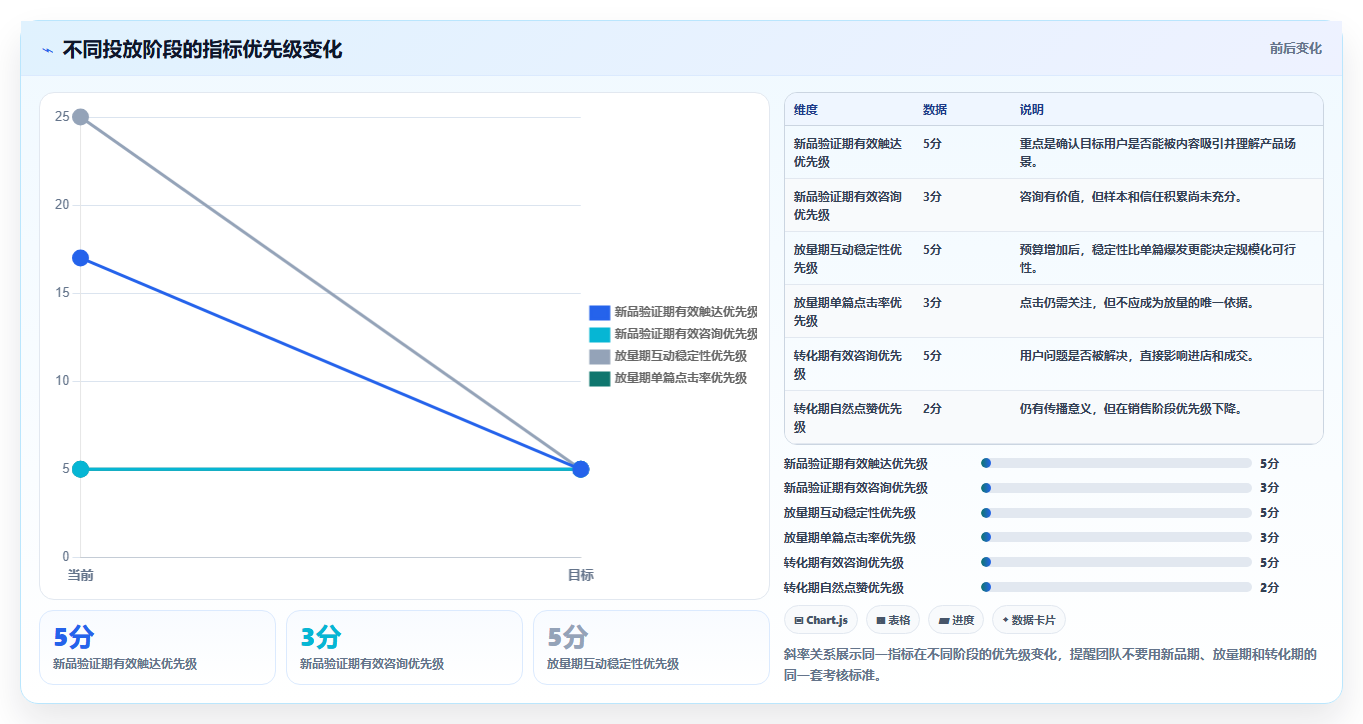This screenshot has height=724, width=1363.
Task: Click table row 转化期自然点赞优先级
Action: pos(1054,417)
